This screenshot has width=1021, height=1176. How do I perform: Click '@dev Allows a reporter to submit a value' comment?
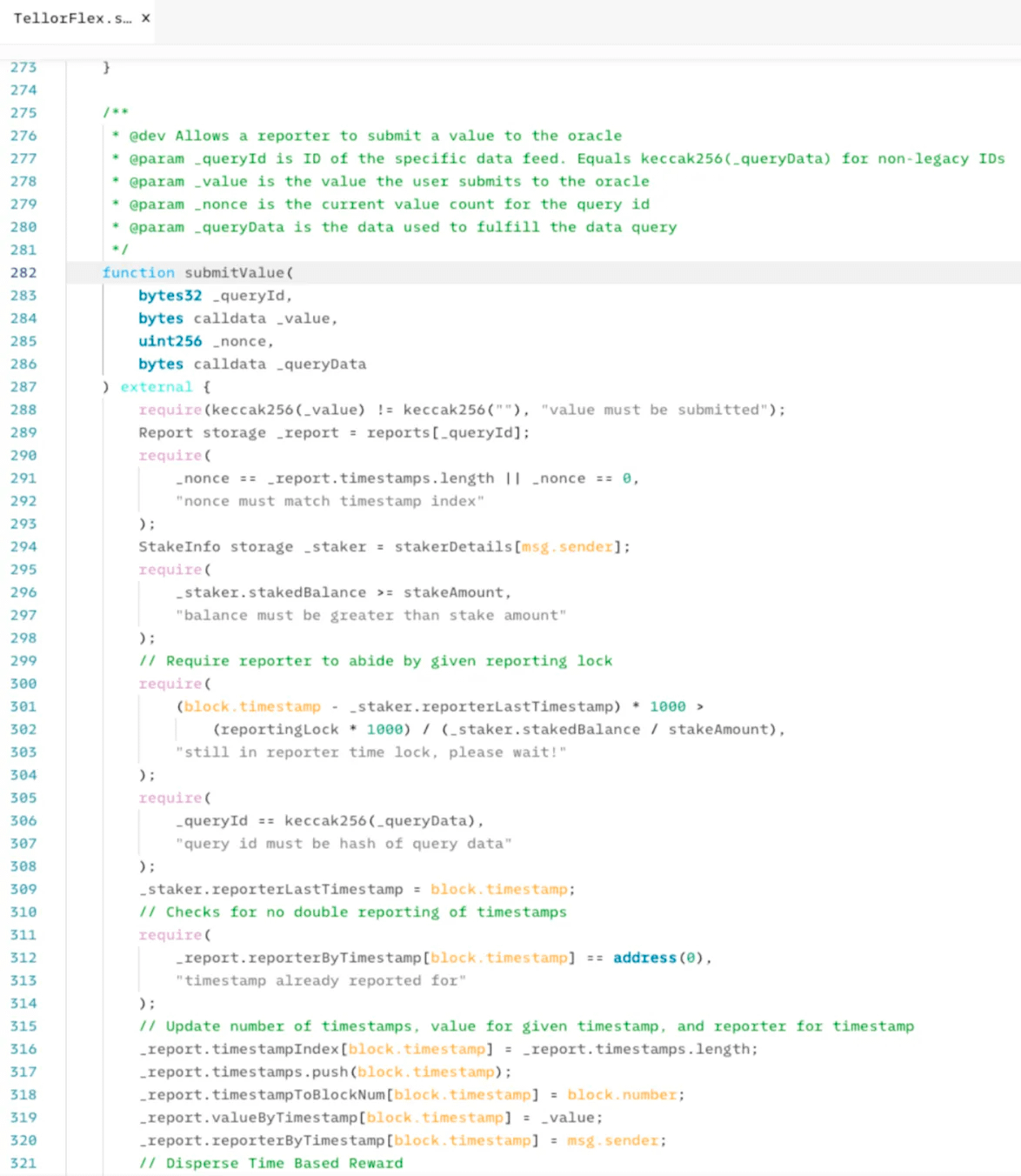(x=367, y=136)
